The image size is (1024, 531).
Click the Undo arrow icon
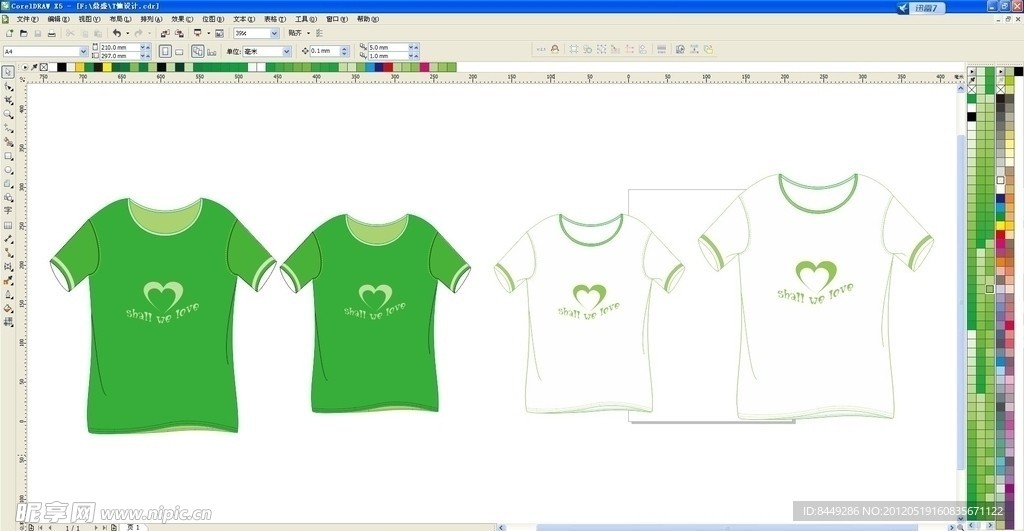[116, 33]
